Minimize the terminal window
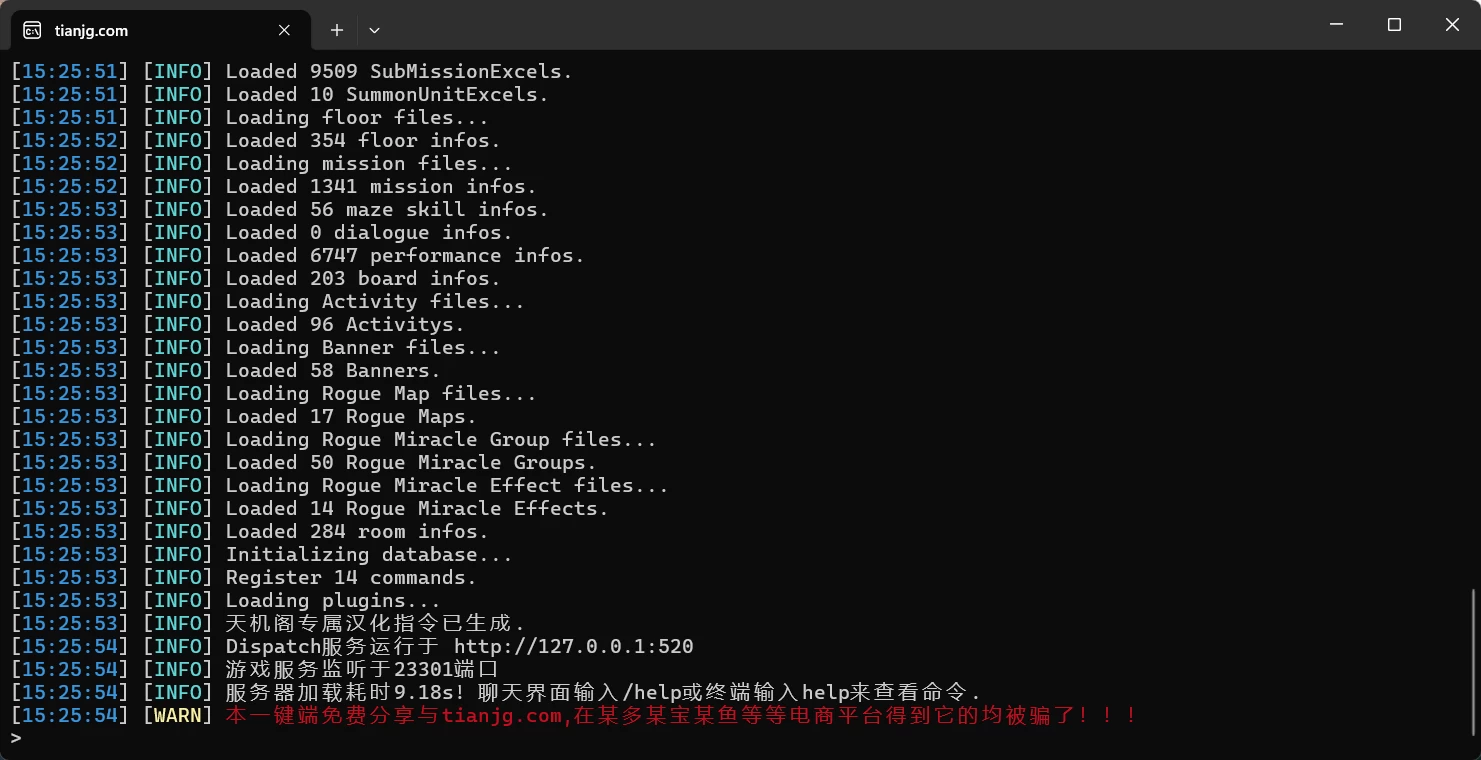 (x=1336, y=25)
